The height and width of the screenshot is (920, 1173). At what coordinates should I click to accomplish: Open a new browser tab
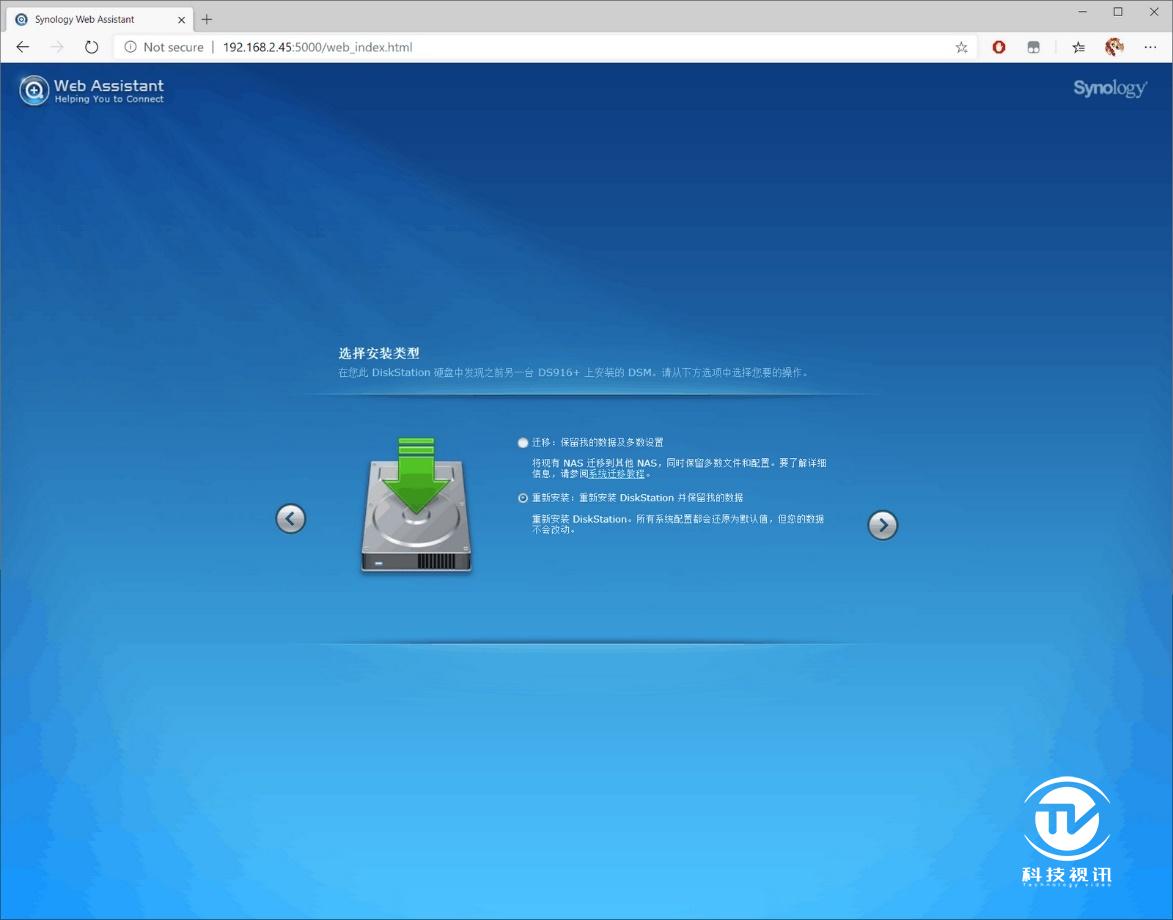(206, 18)
